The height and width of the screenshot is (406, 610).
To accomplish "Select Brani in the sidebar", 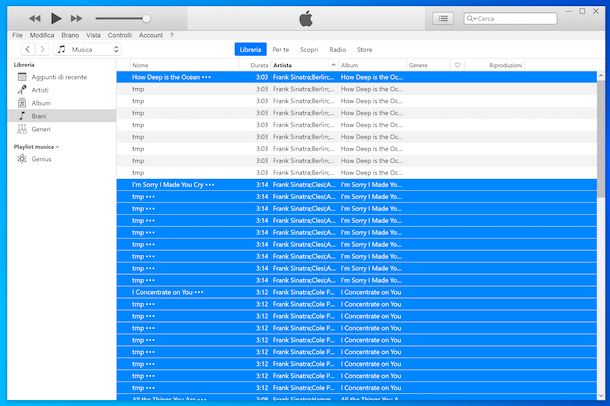I will (62, 116).
